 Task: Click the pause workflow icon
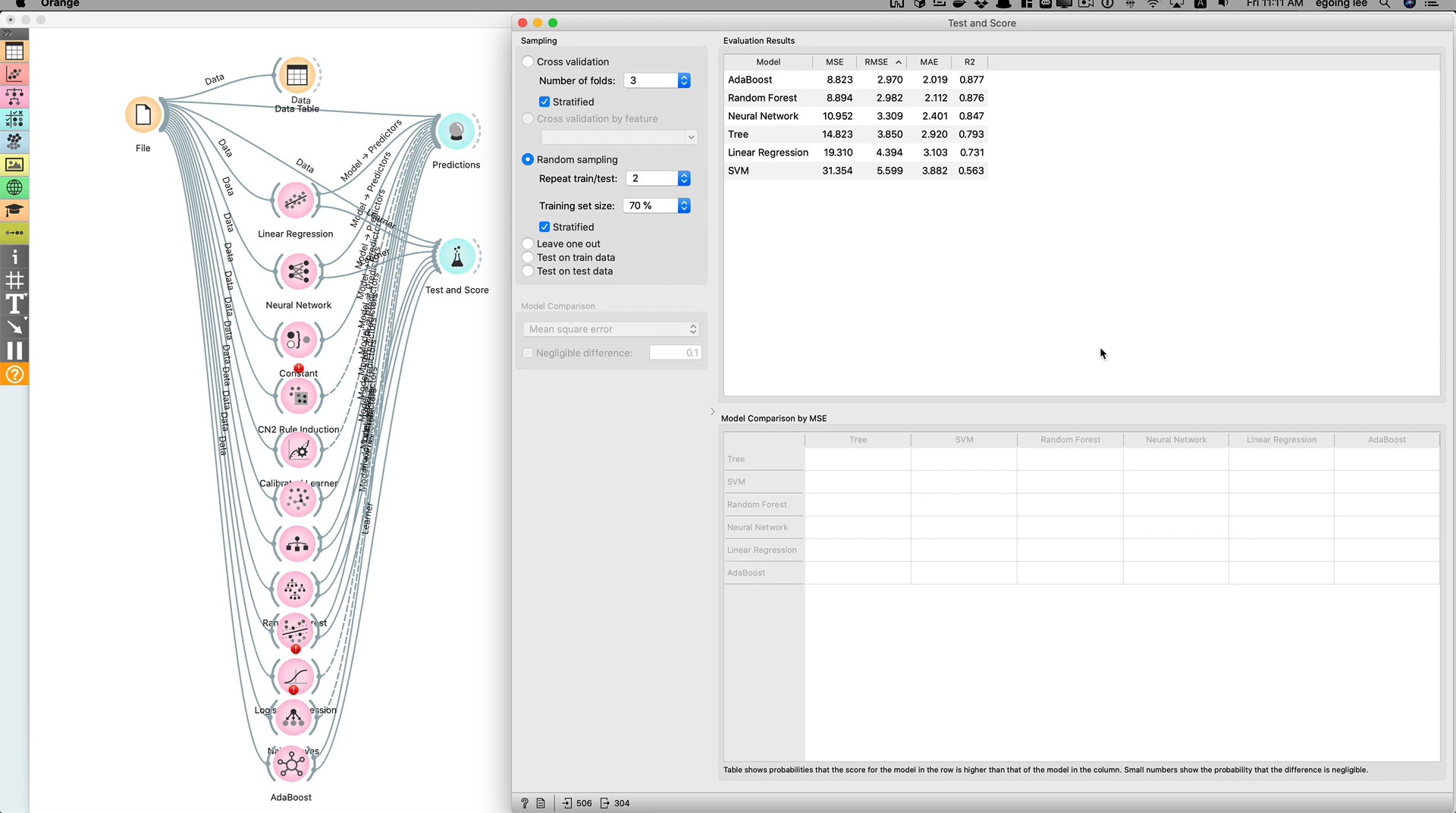14,350
